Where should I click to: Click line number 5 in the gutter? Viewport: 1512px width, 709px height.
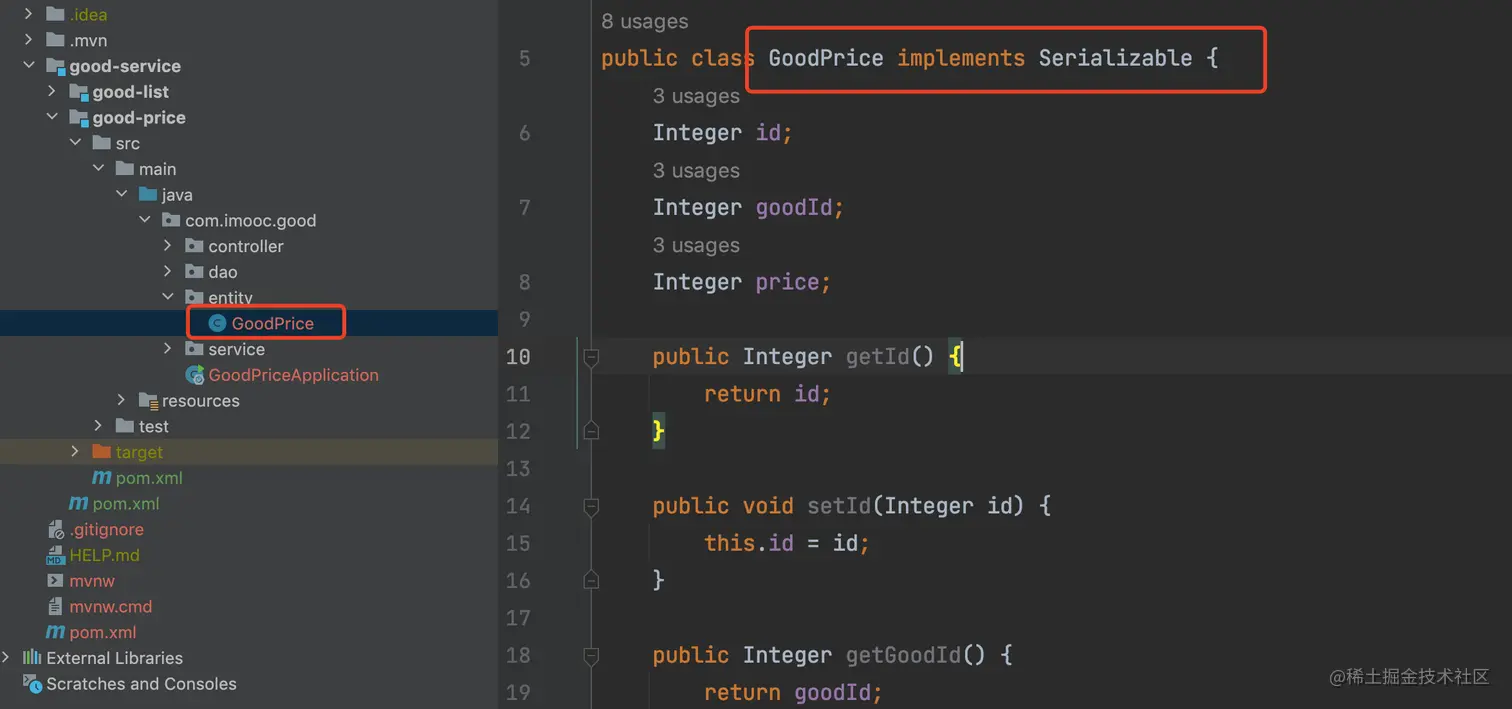tap(524, 58)
